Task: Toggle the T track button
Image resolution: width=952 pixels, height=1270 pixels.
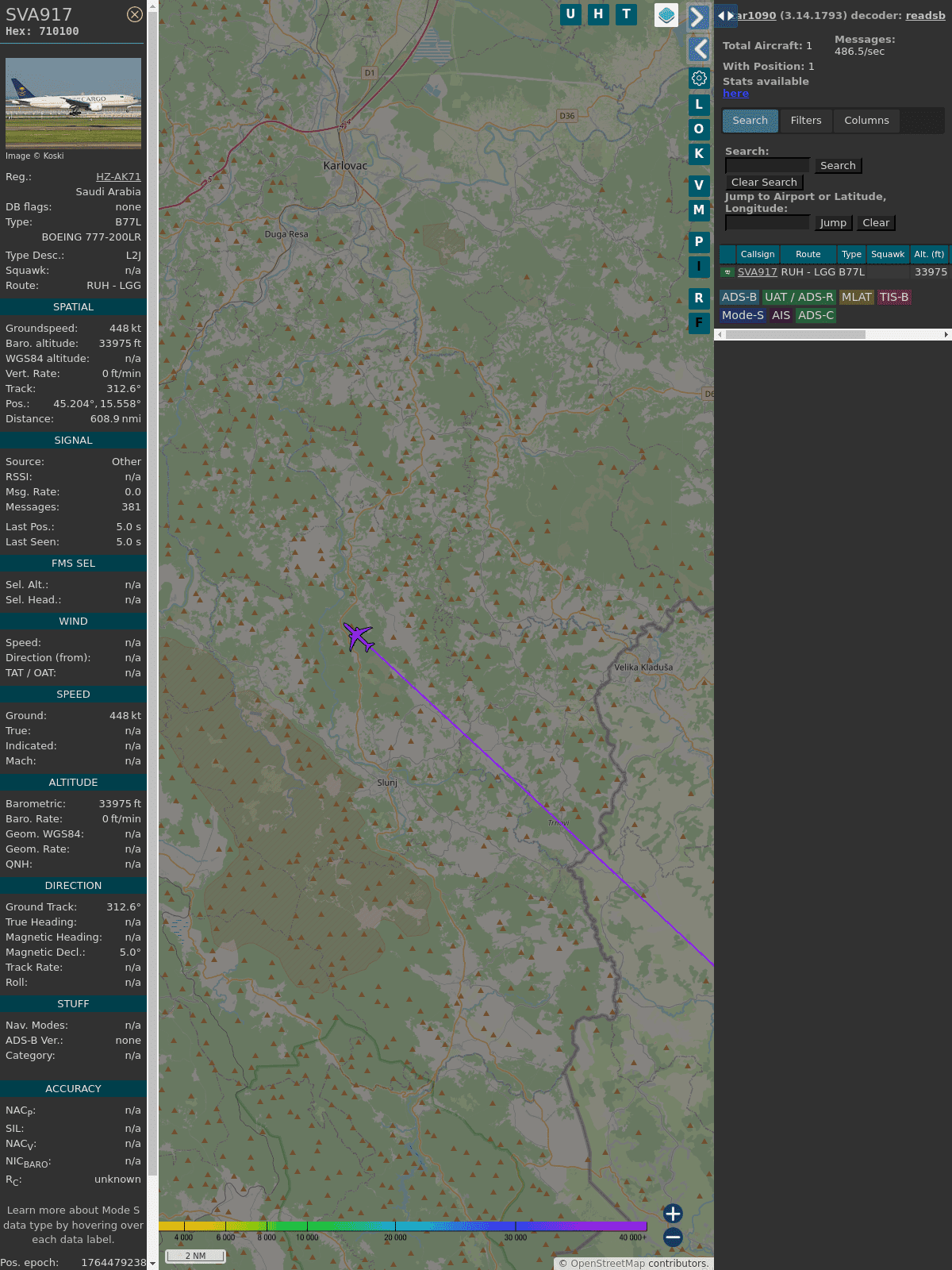Action: pyautogui.click(x=626, y=14)
